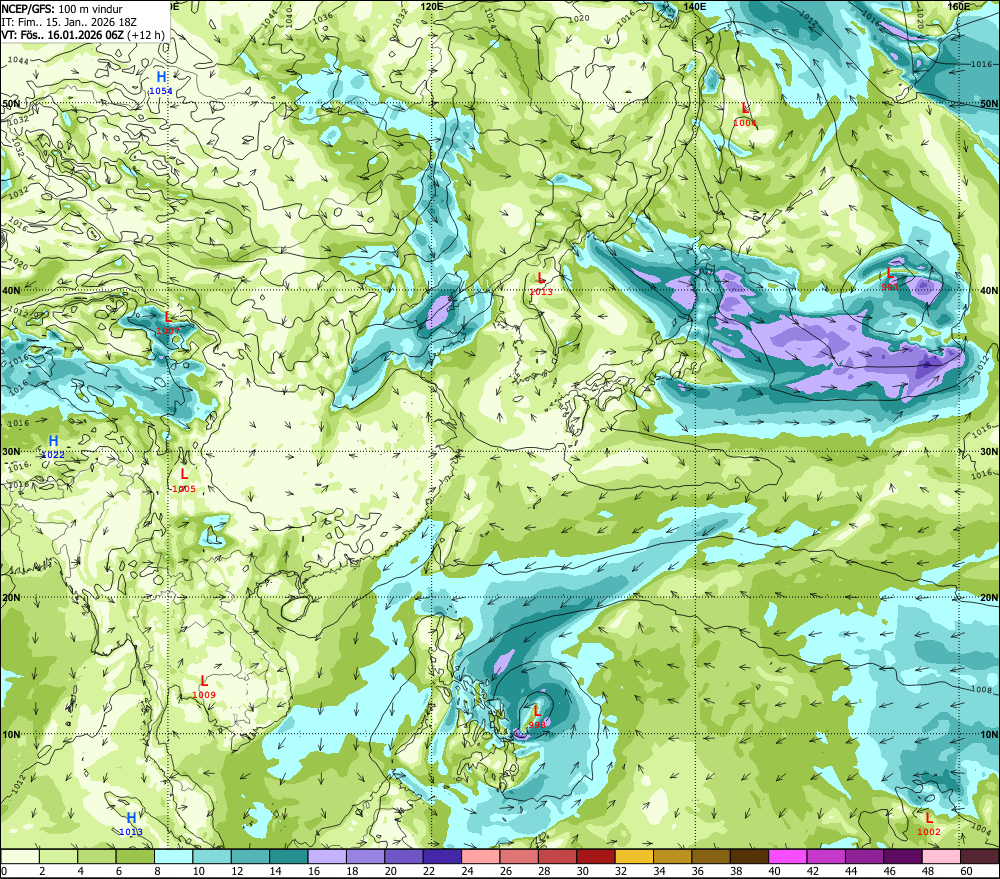
Task: Click the 120E longitude label
Action: coord(432,6)
